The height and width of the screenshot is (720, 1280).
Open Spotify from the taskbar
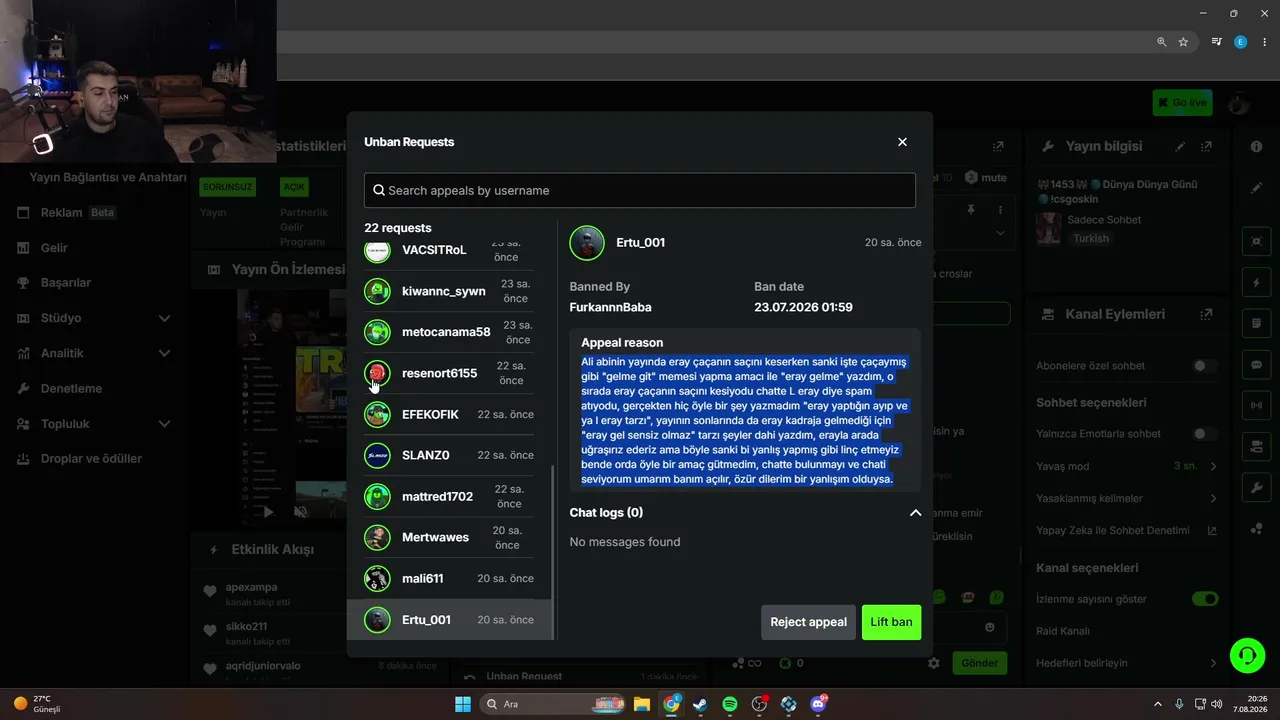pyautogui.click(x=730, y=704)
